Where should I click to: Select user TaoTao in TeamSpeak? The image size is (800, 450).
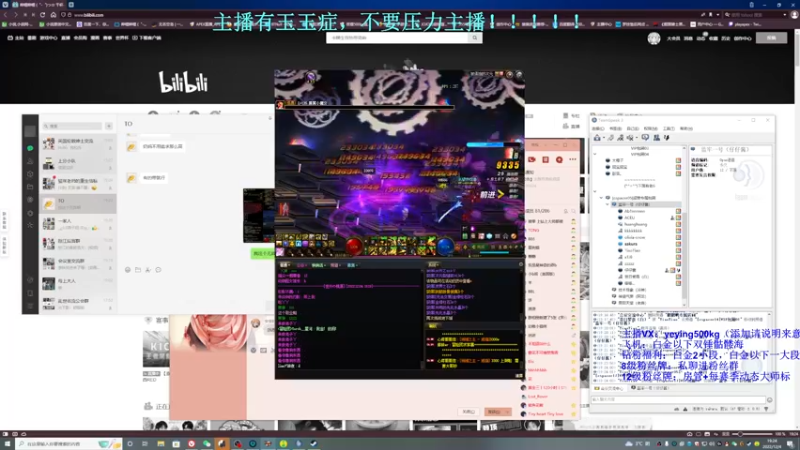(632, 251)
